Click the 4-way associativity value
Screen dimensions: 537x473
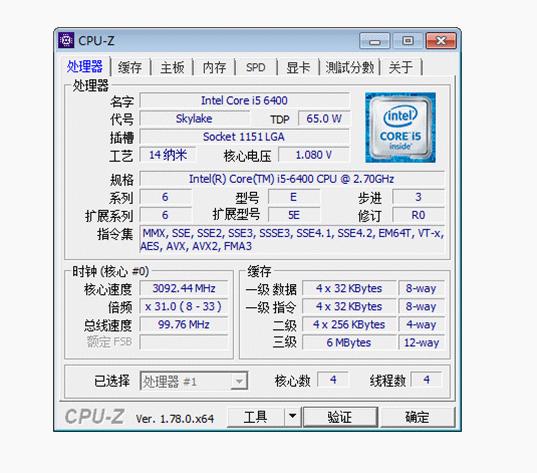422,324
